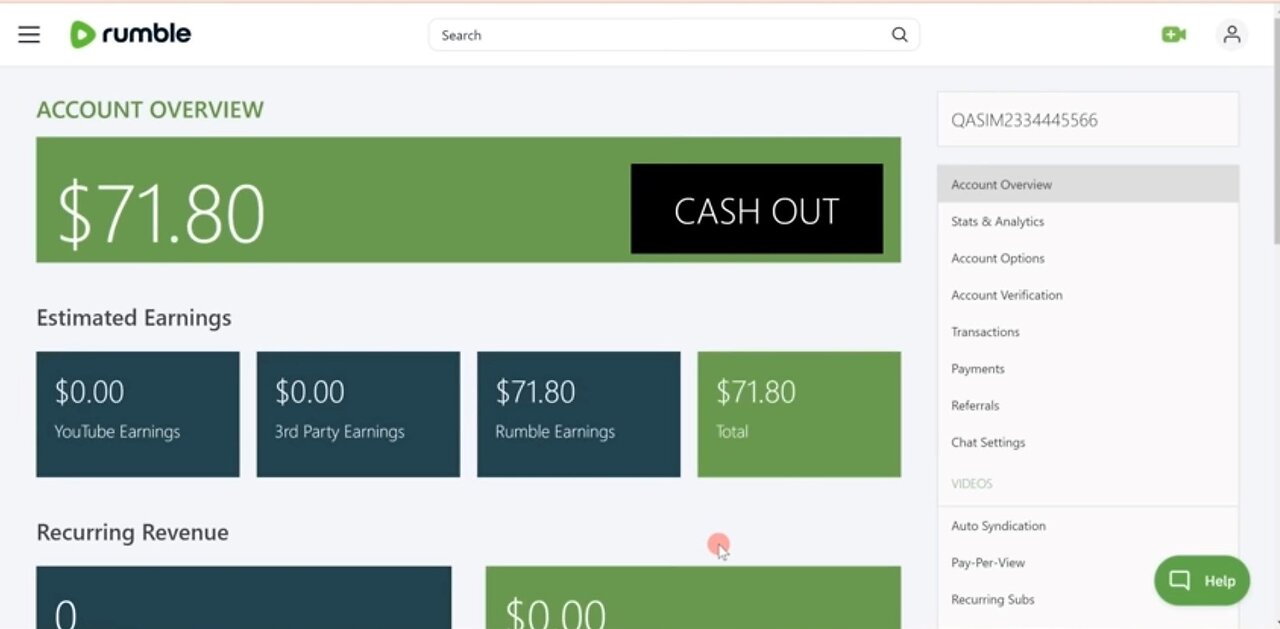Viewport: 1280px width, 629px height.
Task: Click the Rumble Earnings tile
Action: pyautogui.click(x=579, y=414)
